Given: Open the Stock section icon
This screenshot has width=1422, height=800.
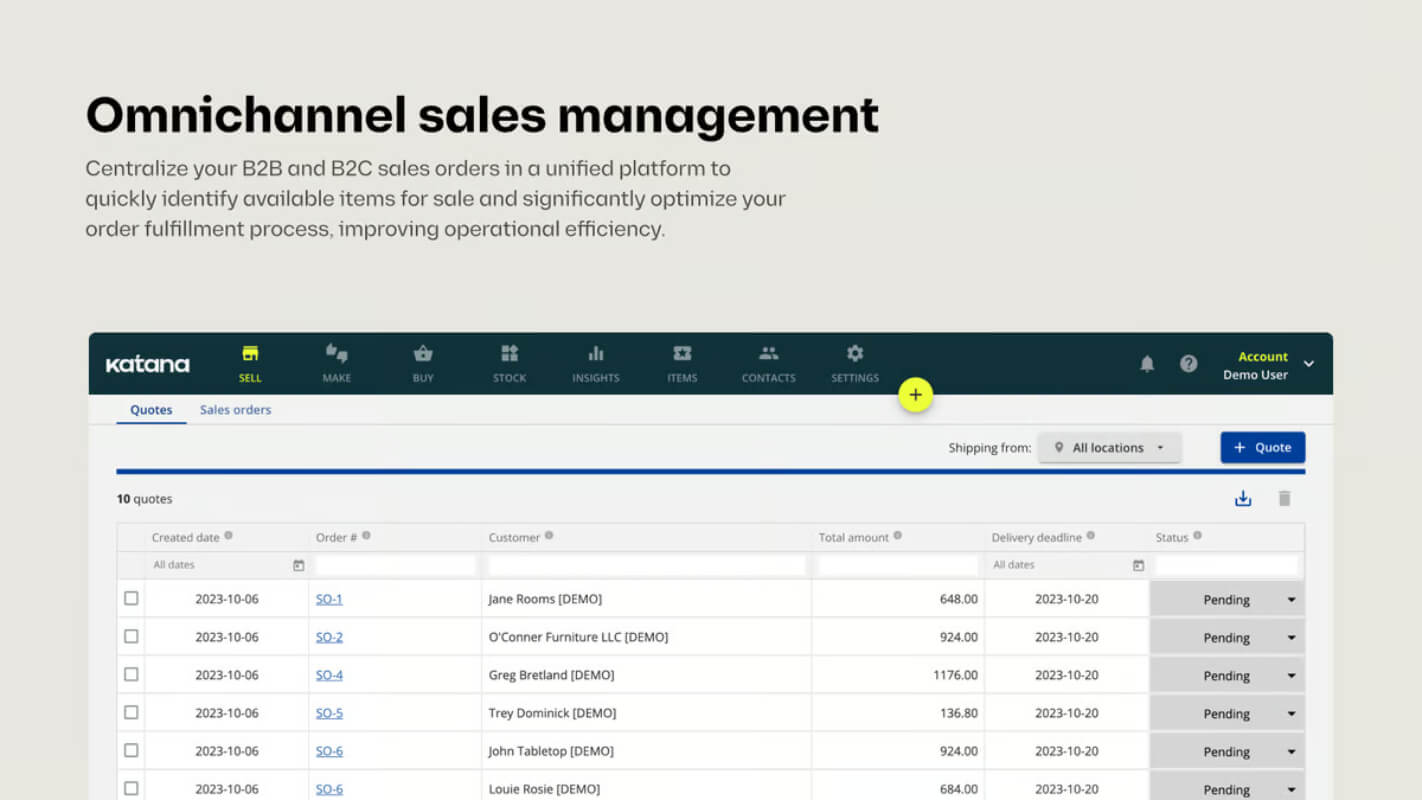Looking at the screenshot, I should (509, 353).
